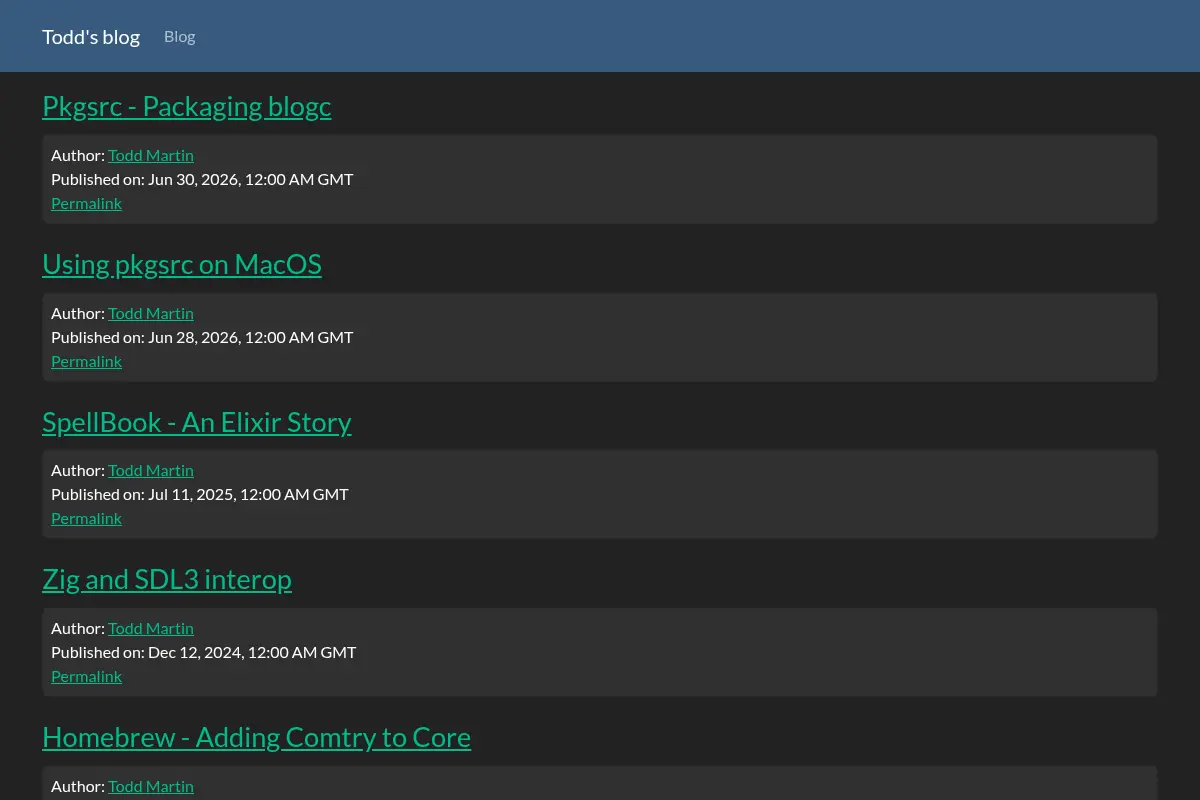
Task: Open the post Homebrew - Adding Comtry to Core
Action: click(256, 737)
